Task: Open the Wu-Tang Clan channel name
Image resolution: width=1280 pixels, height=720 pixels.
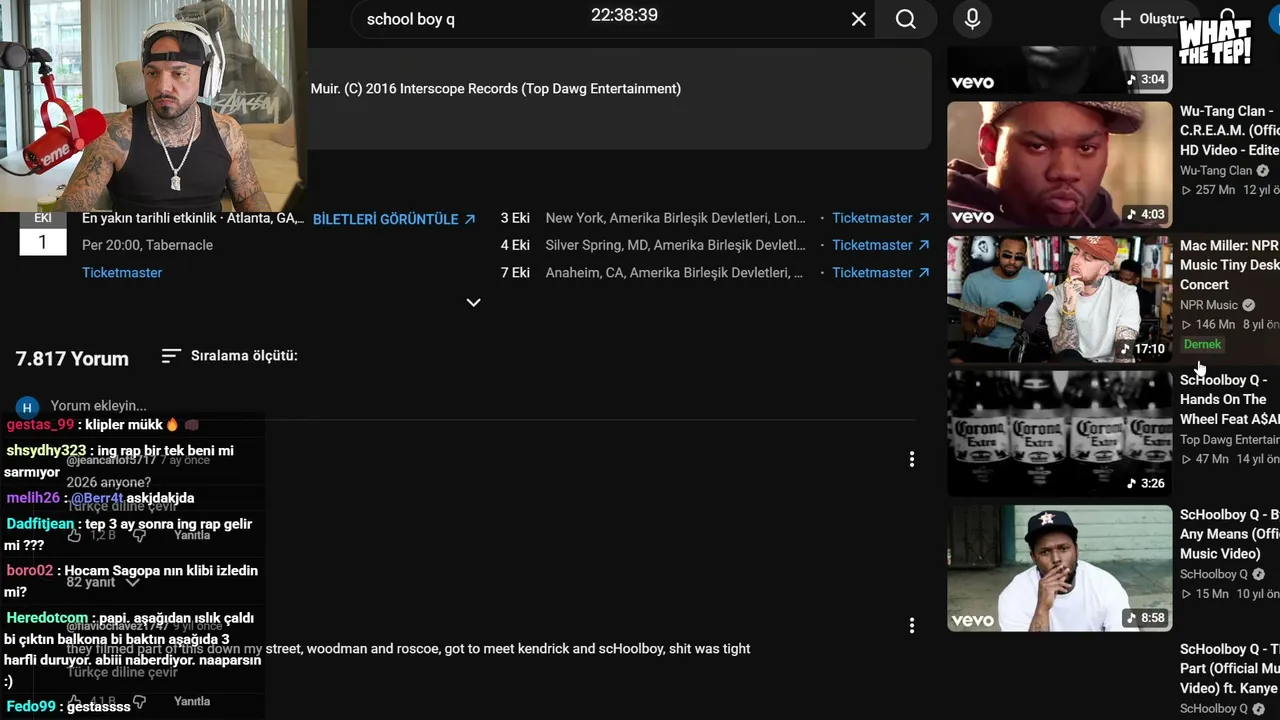Action: click(1216, 171)
